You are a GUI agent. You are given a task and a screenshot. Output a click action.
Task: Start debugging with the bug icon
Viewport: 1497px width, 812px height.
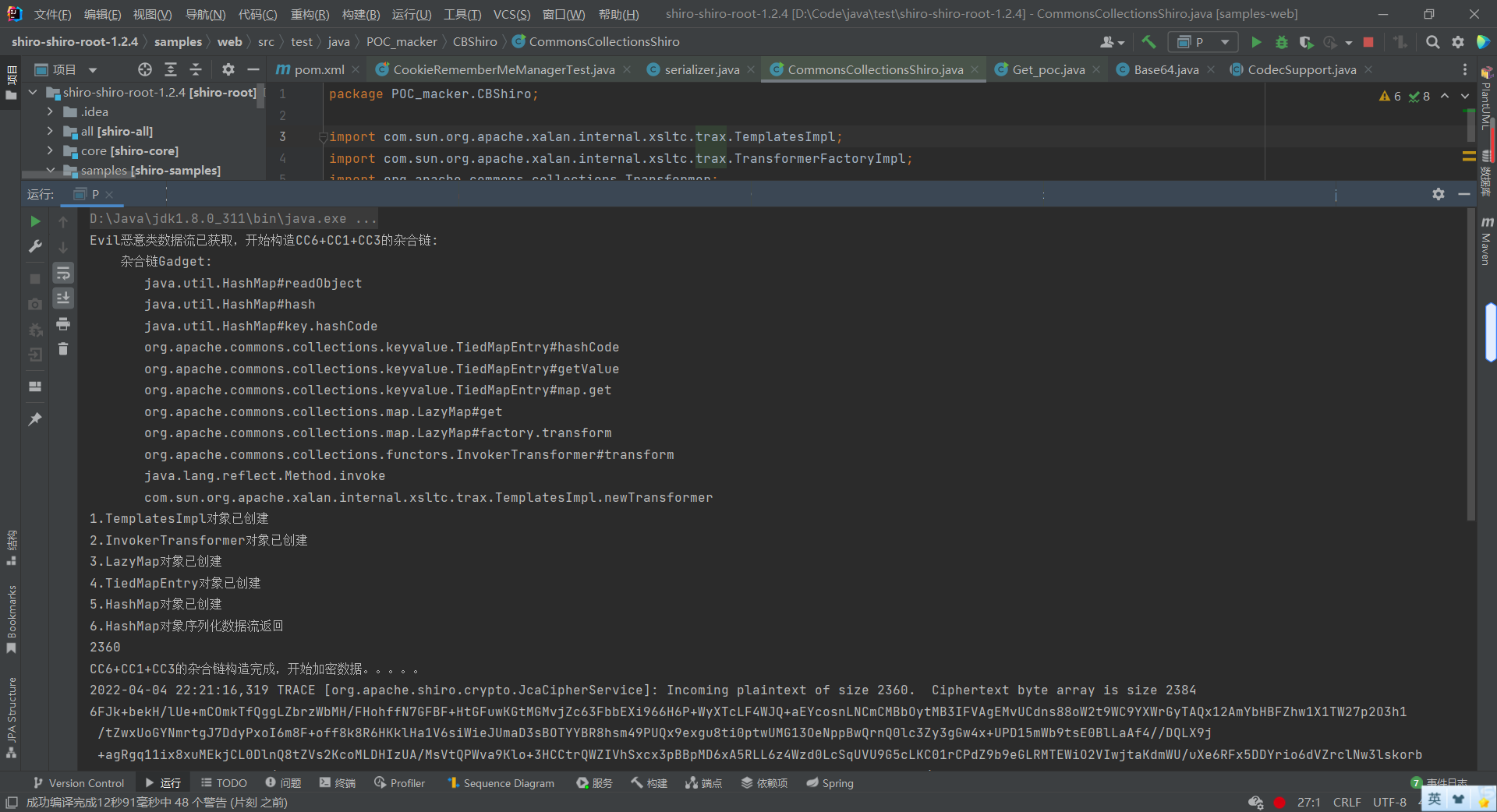click(1281, 42)
